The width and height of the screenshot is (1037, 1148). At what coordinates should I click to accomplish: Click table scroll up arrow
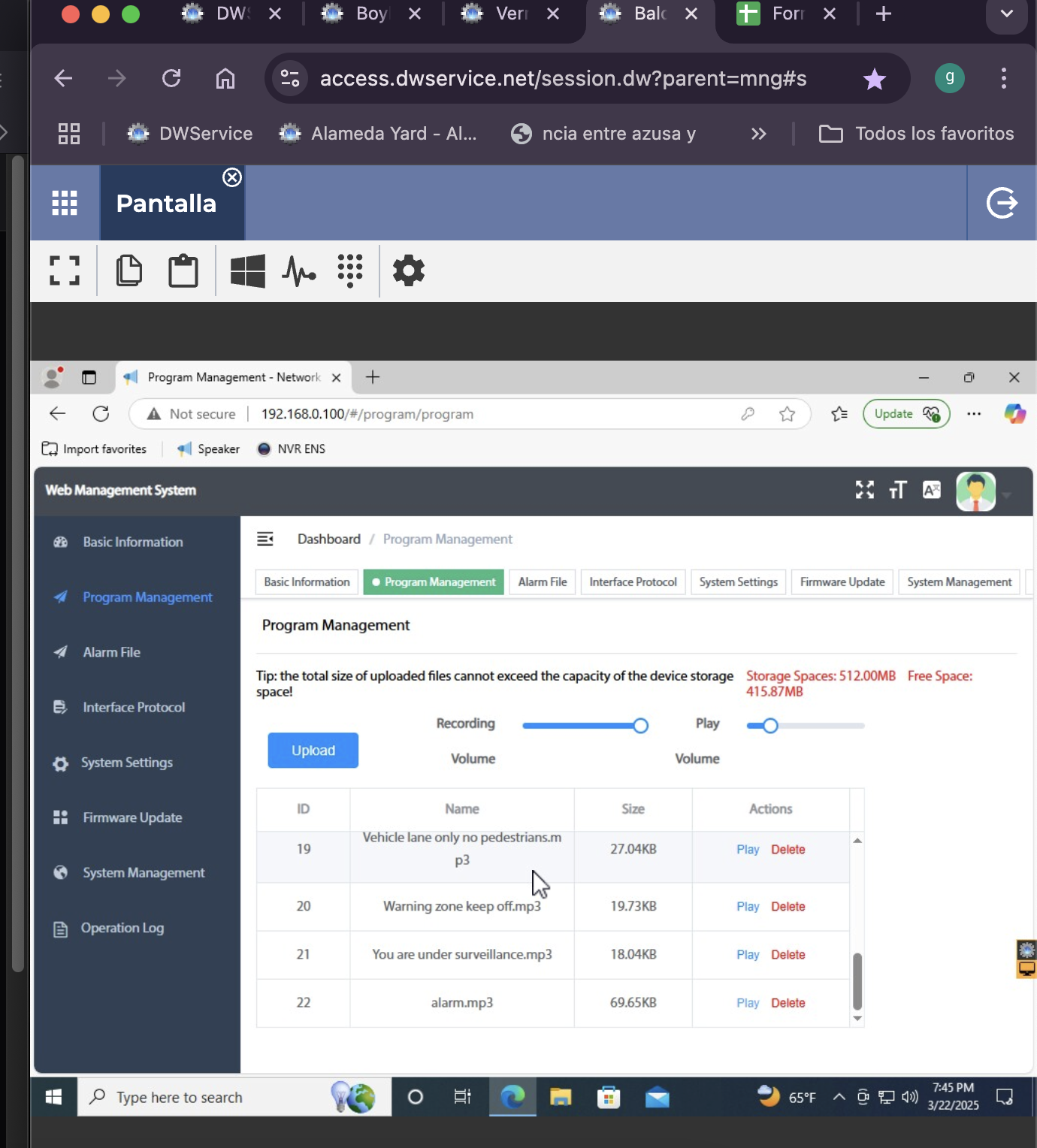point(857,841)
